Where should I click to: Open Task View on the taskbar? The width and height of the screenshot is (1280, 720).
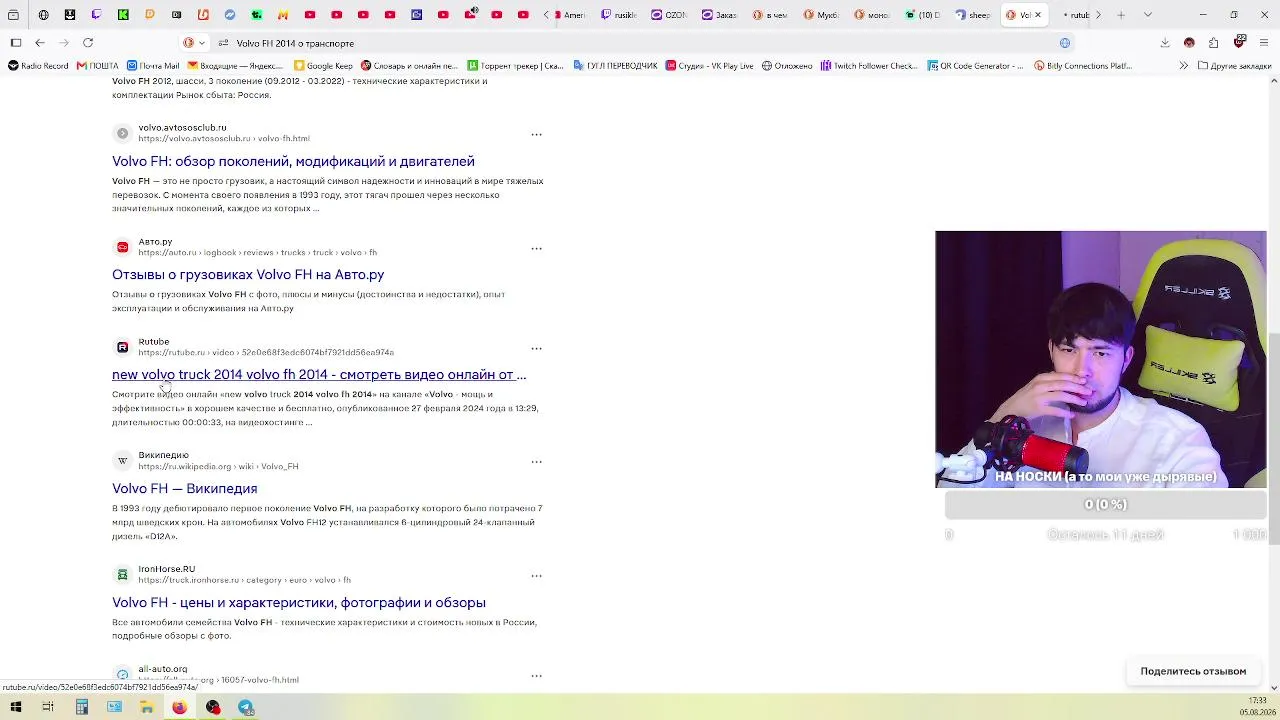48,707
